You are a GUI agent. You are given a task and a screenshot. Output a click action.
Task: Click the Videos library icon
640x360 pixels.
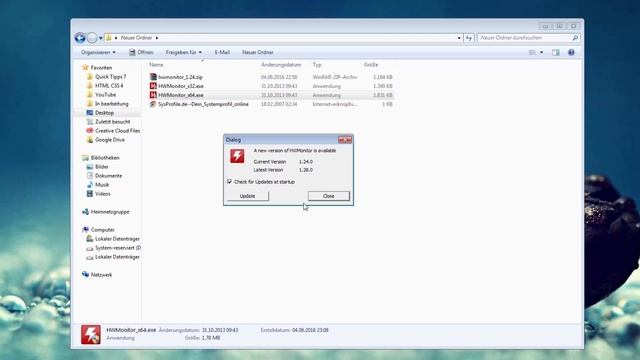tap(90, 193)
